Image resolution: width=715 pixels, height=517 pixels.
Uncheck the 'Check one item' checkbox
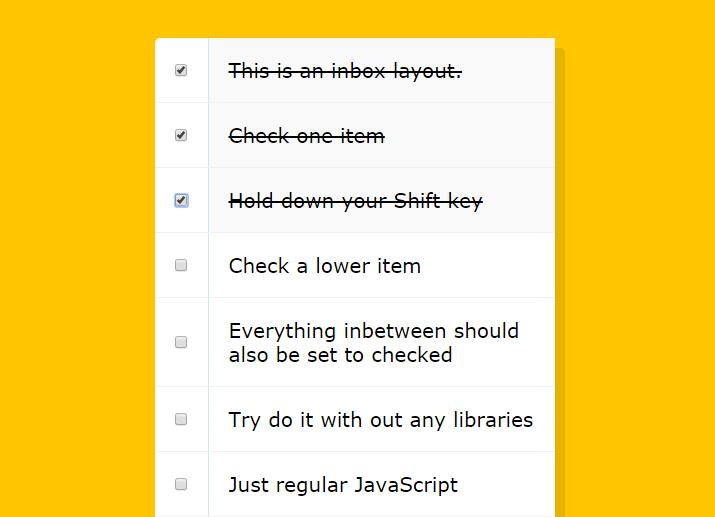(181, 135)
